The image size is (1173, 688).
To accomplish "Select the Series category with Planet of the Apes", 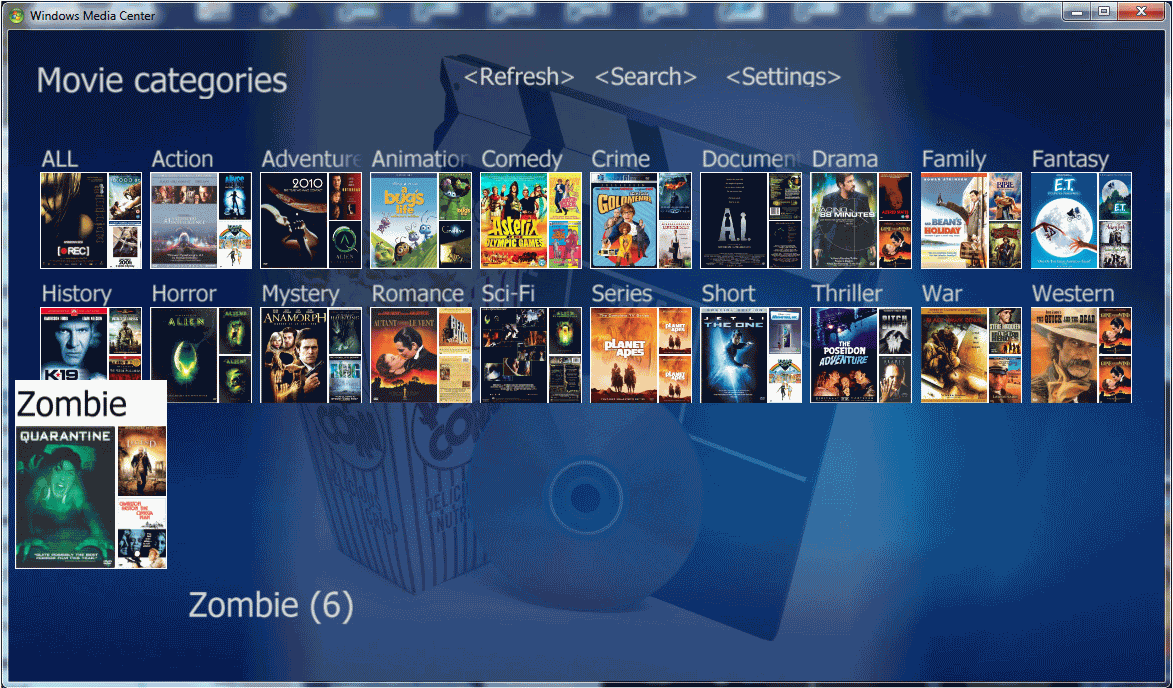I will (x=640, y=355).
